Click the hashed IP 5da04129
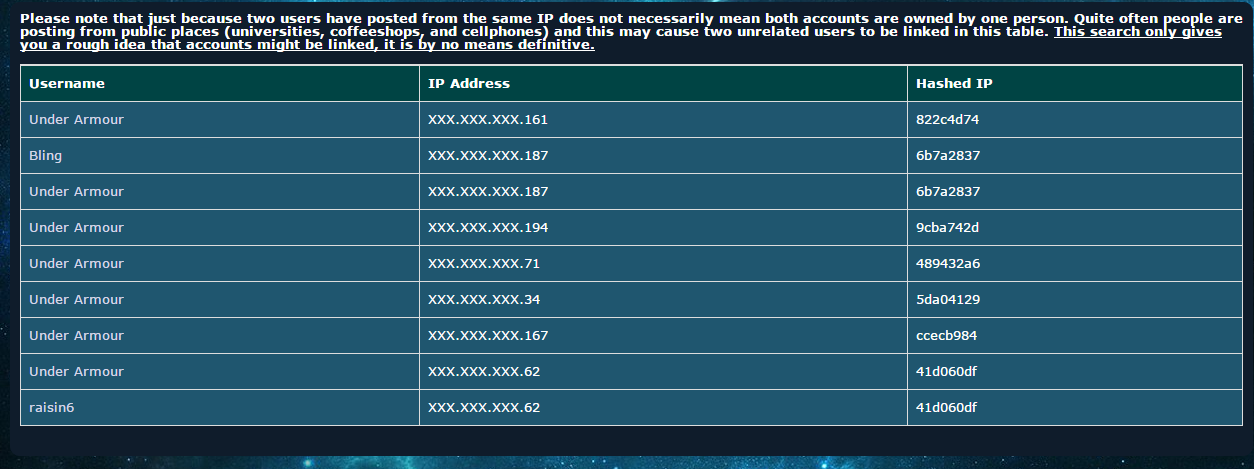The height and width of the screenshot is (469, 1254). click(x=948, y=300)
